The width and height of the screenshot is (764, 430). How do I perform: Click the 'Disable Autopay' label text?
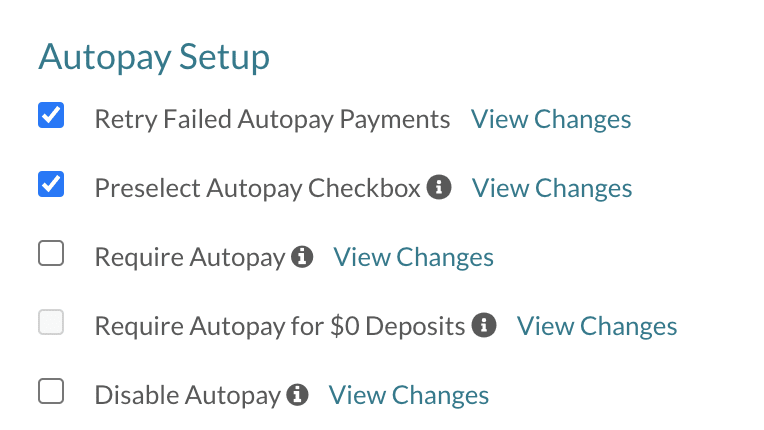tap(187, 395)
